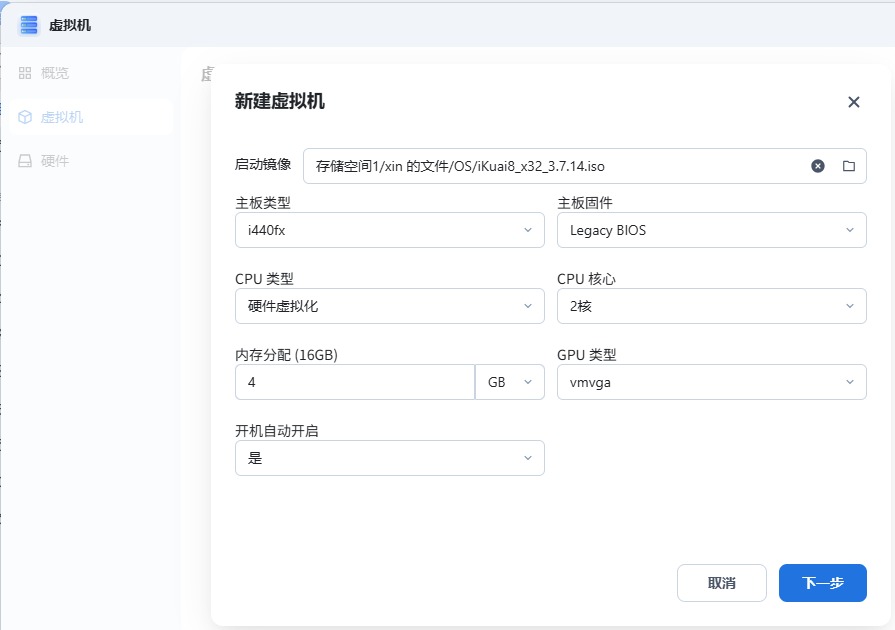895x630 pixels.
Task: Select the 硬件 sidebar menu item
Action: (x=55, y=161)
